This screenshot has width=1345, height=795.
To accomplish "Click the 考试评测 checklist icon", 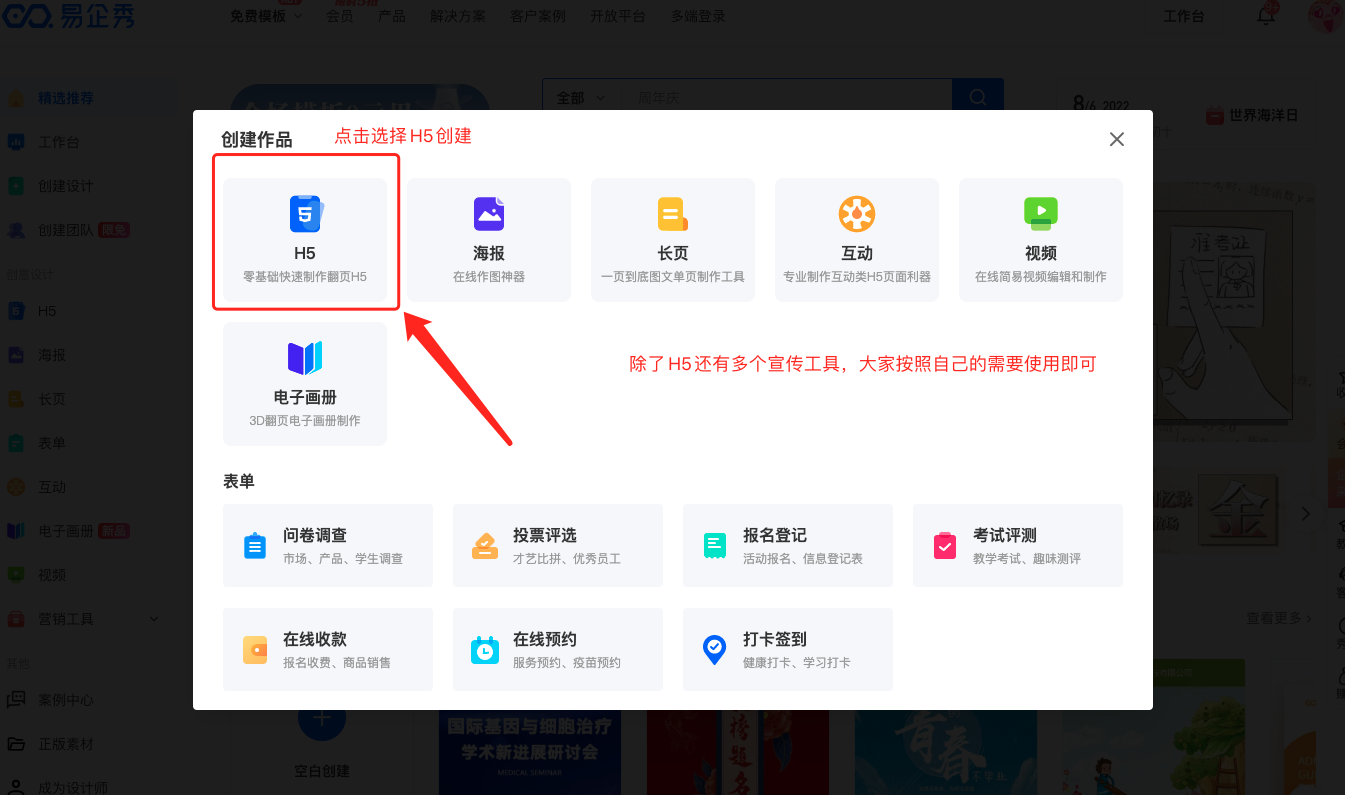I will [945, 546].
